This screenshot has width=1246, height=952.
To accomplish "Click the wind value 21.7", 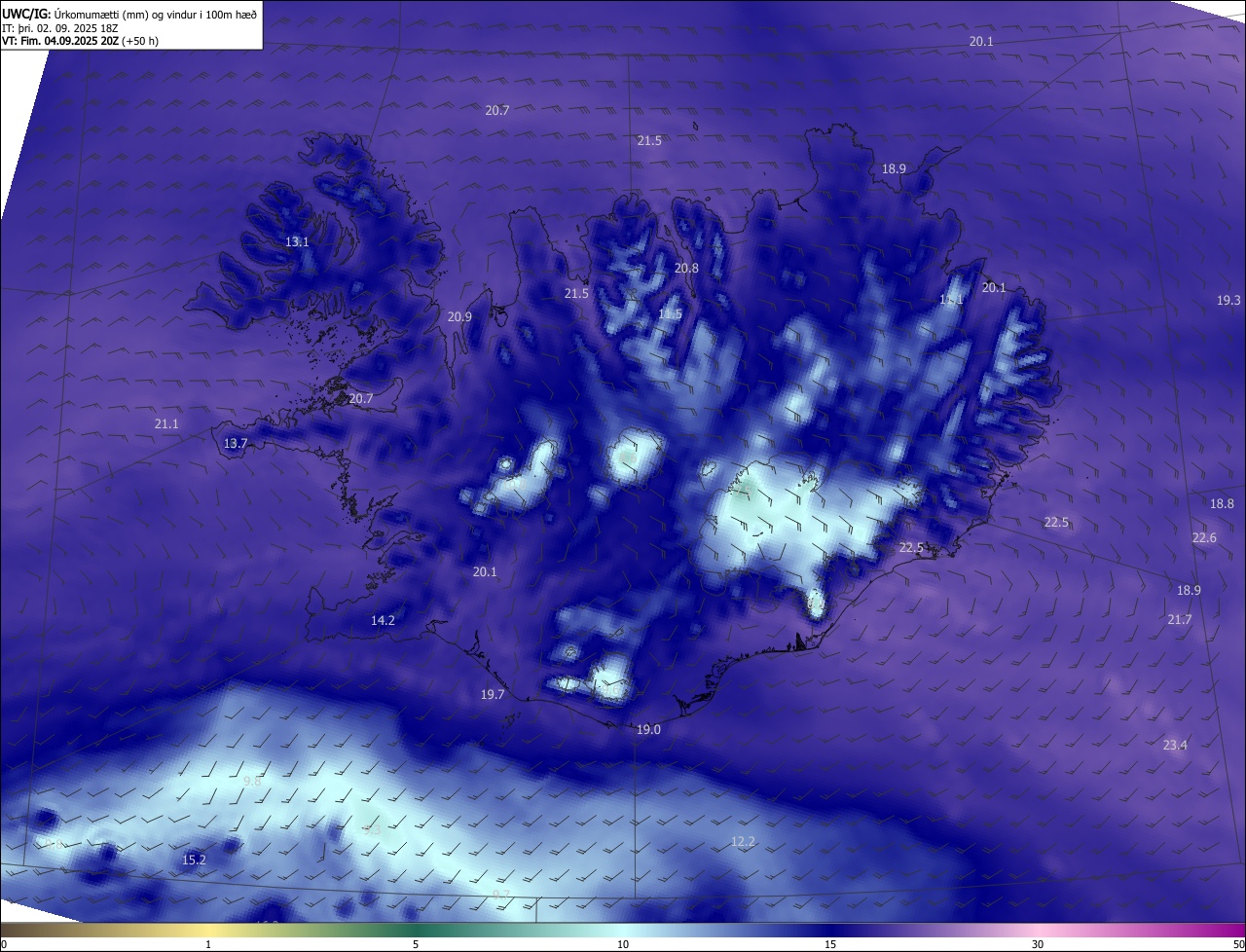I will pyautogui.click(x=1180, y=619).
